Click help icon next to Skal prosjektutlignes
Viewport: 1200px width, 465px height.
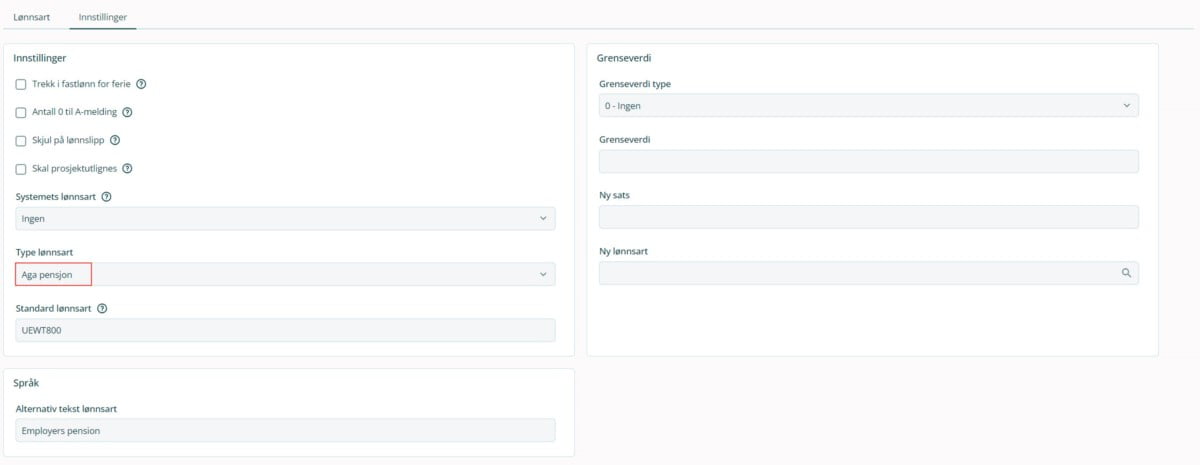click(127, 169)
